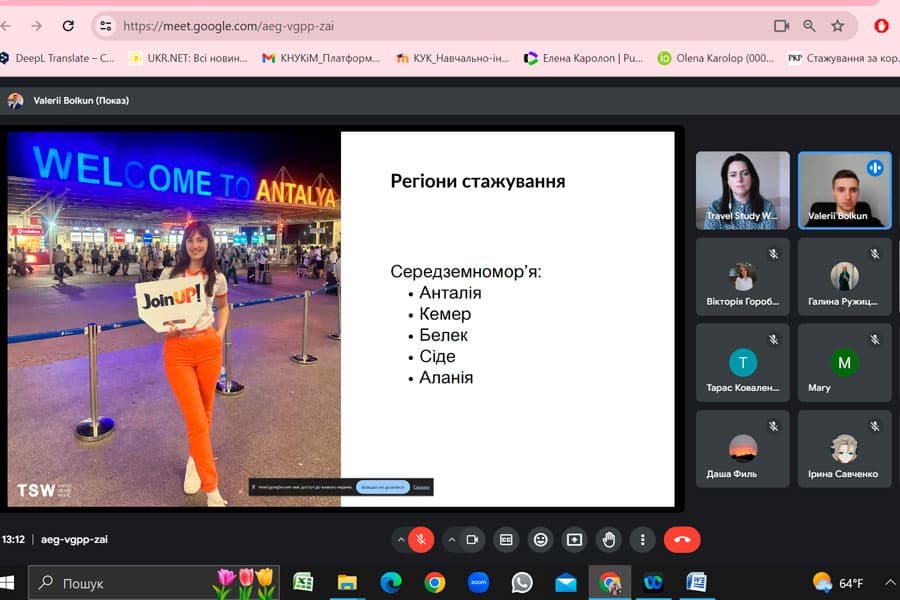Click the blue stop sharing button in the notification
The width and height of the screenshot is (900, 600).
(382, 487)
